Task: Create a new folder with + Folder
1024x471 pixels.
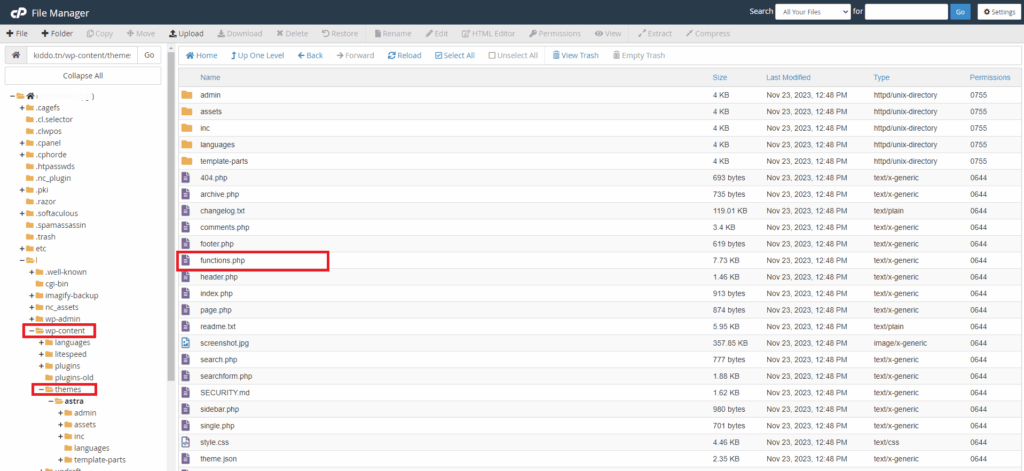Action: pos(57,33)
